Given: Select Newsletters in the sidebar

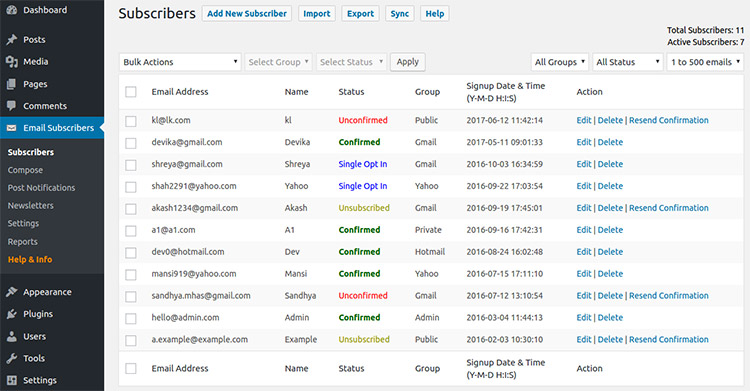Looking at the screenshot, I should pos(31,205).
